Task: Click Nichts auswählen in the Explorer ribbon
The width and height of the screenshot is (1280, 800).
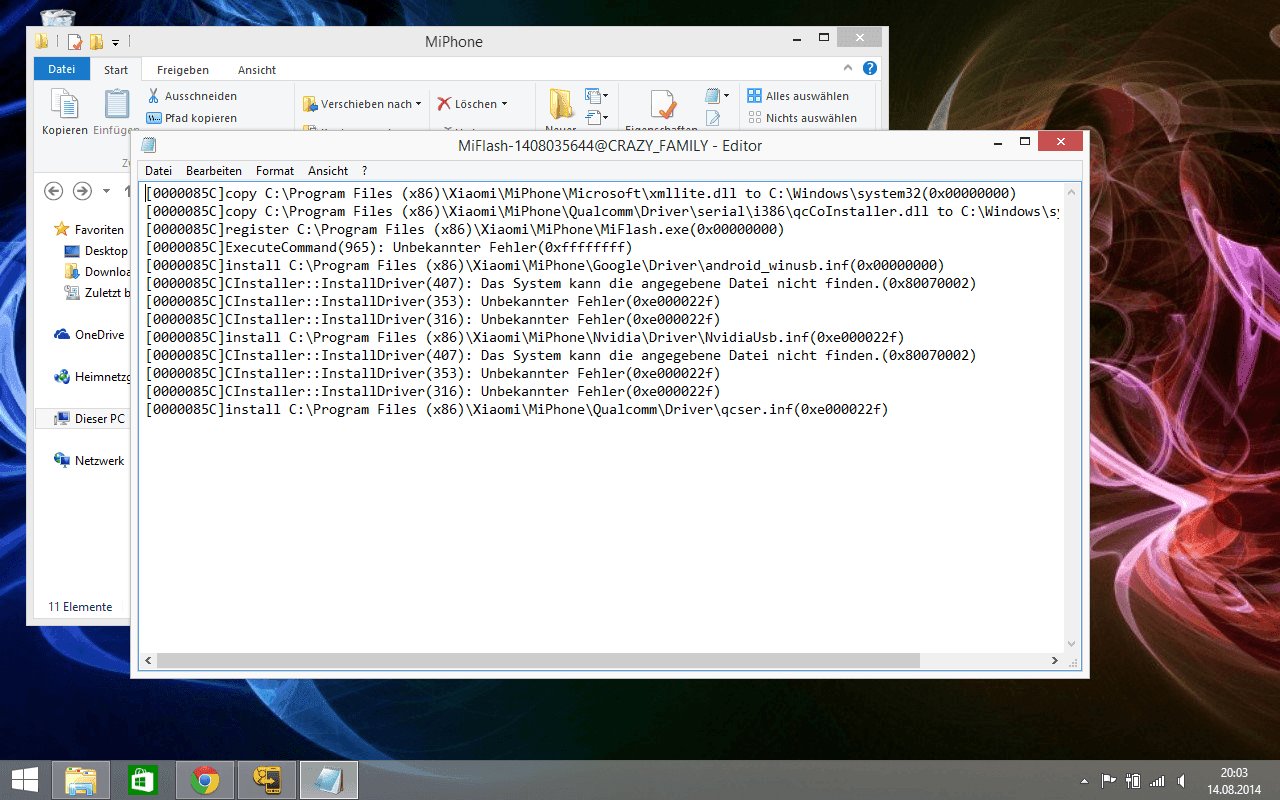Action: click(802, 118)
